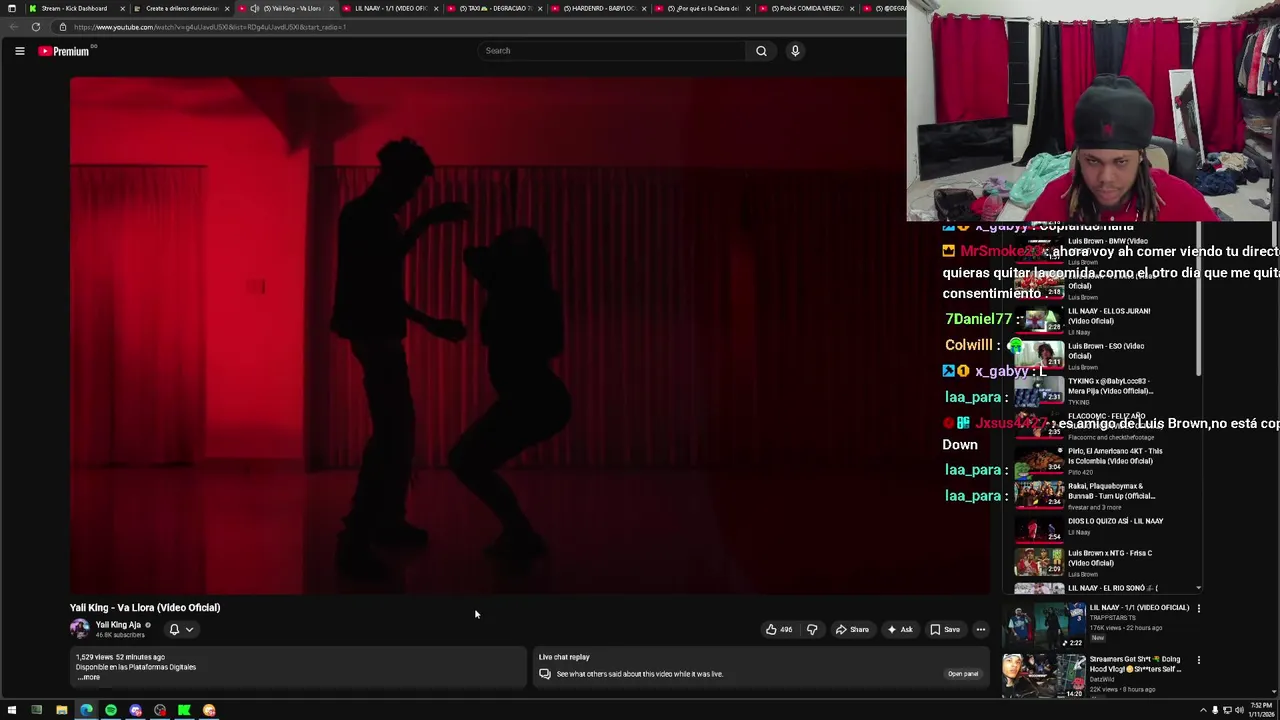Click the browser address bar URL

click(x=209, y=27)
